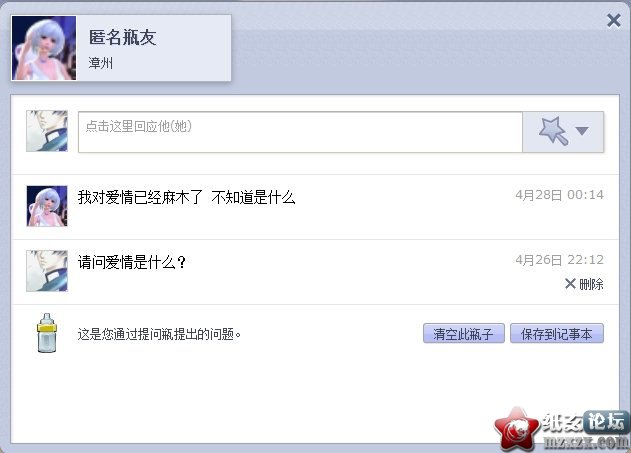Select the reply text 我对爱情已经麻木了 不知道是什么
631x453 pixels.
(x=187, y=197)
